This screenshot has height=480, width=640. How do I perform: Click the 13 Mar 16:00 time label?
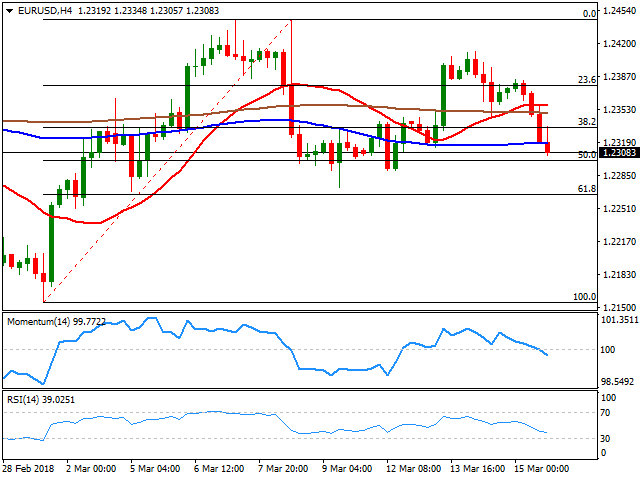[x=478, y=468]
